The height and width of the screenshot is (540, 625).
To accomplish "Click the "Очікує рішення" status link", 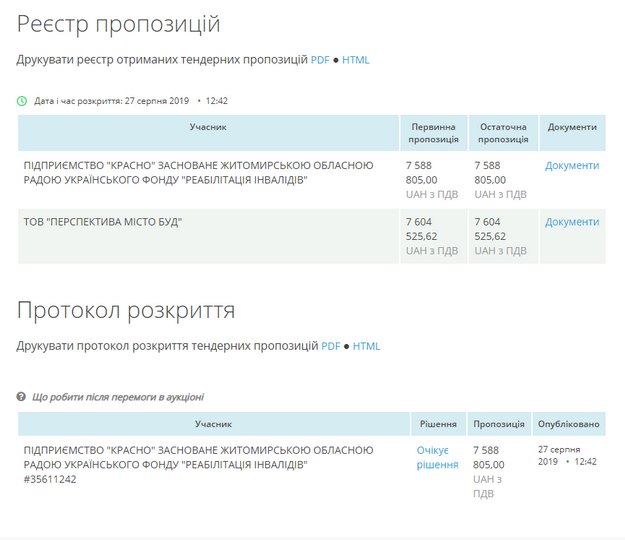I will [x=437, y=458].
